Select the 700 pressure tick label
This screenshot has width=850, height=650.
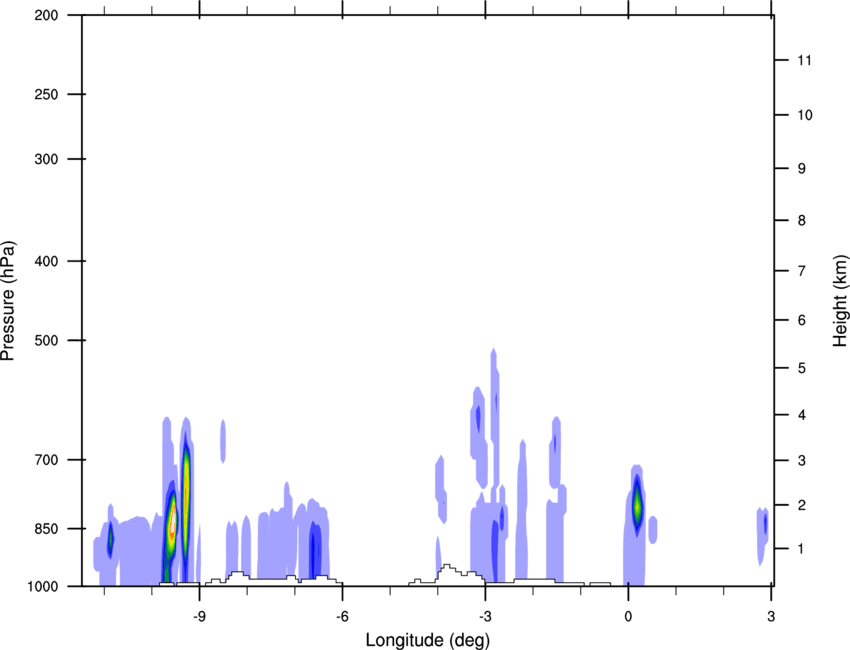point(46,460)
